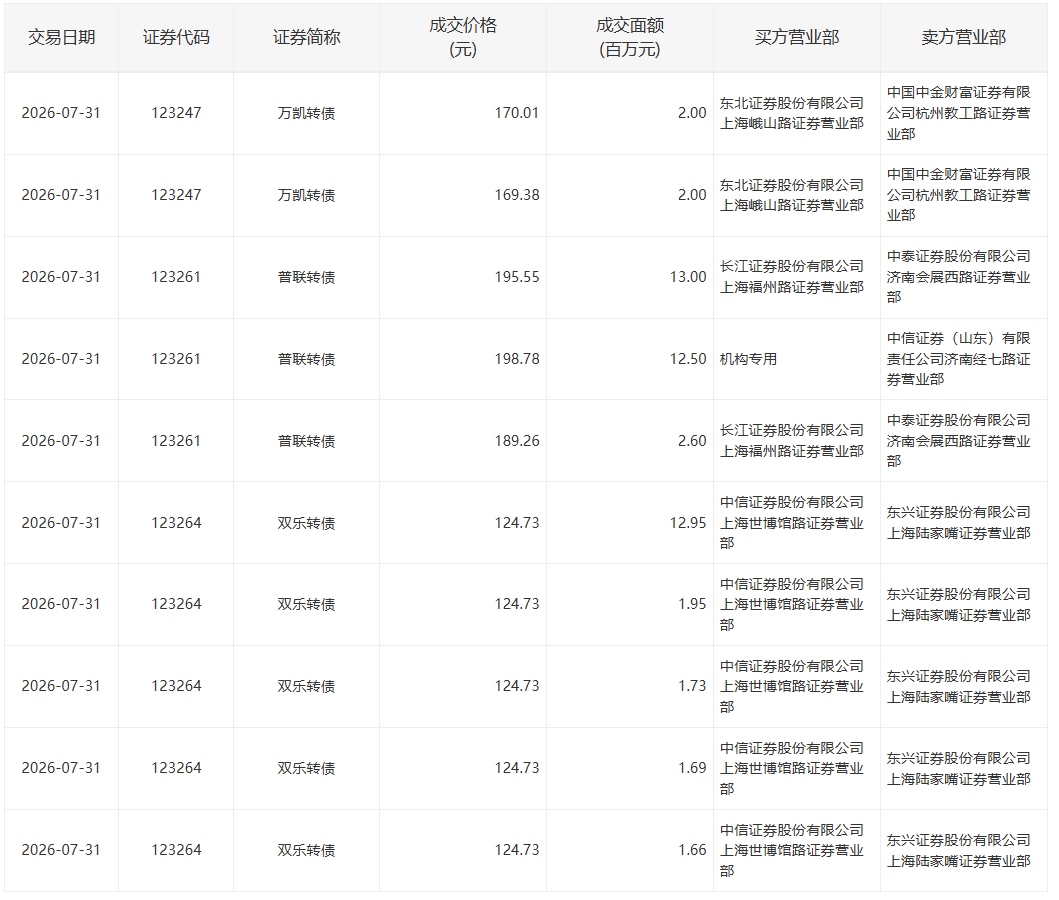This screenshot has width=1059, height=900.
Task: Click the 成交面额(百万元) column header
Action: 629,38
